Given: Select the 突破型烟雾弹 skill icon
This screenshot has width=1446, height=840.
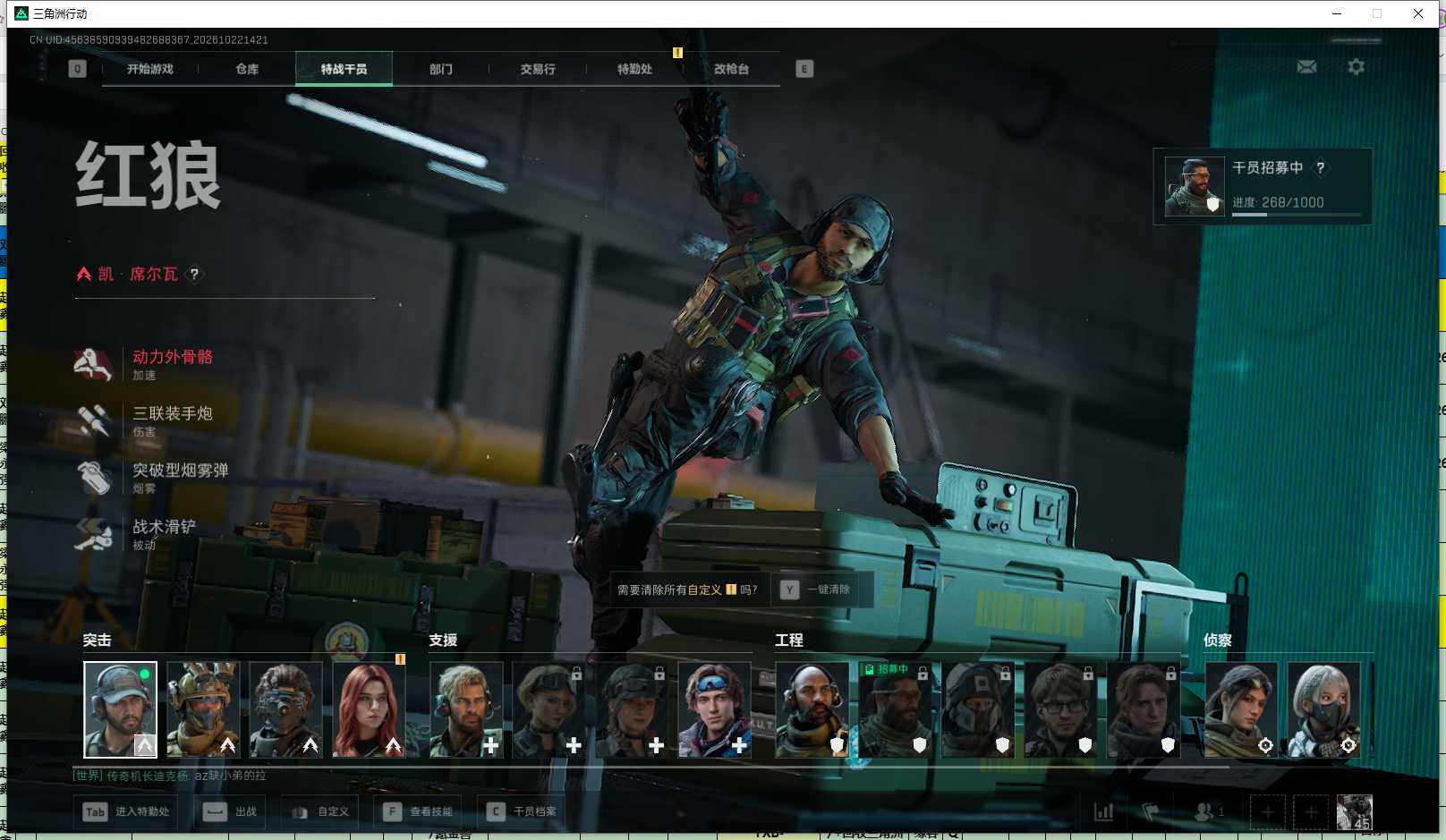Looking at the screenshot, I should click(94, 477).
